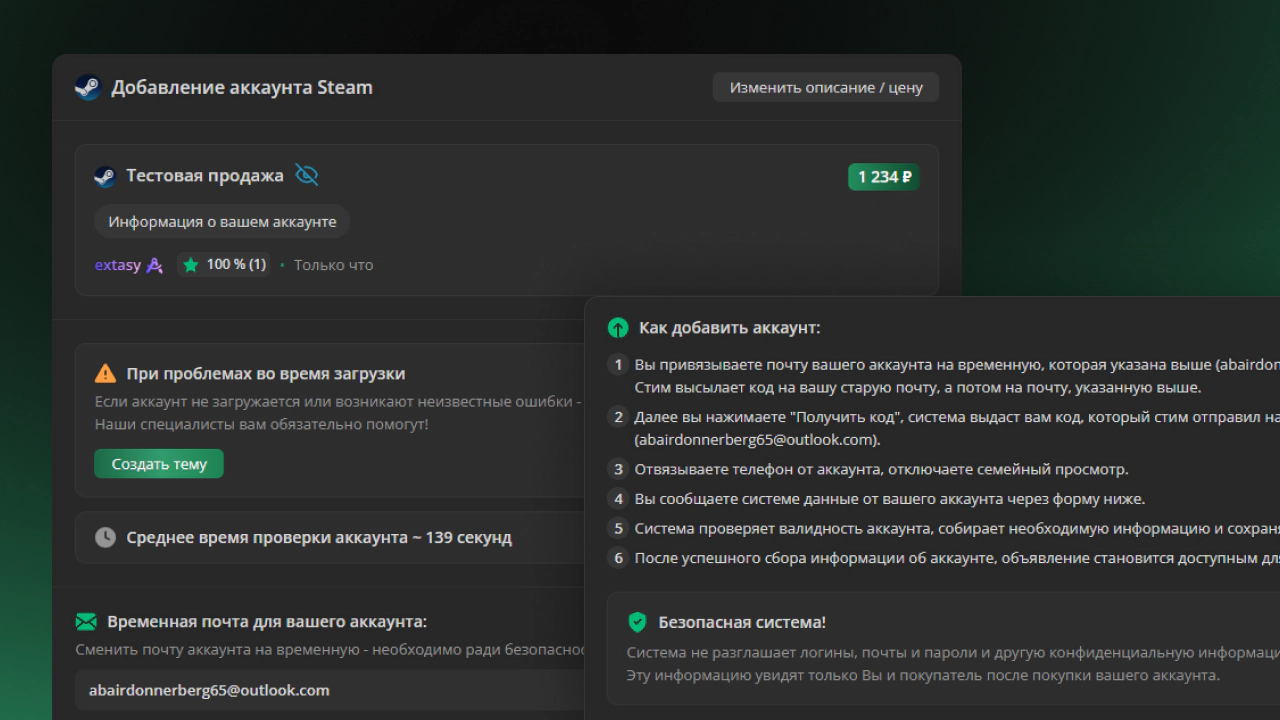Click the green envelope icon

coord(86,622)
